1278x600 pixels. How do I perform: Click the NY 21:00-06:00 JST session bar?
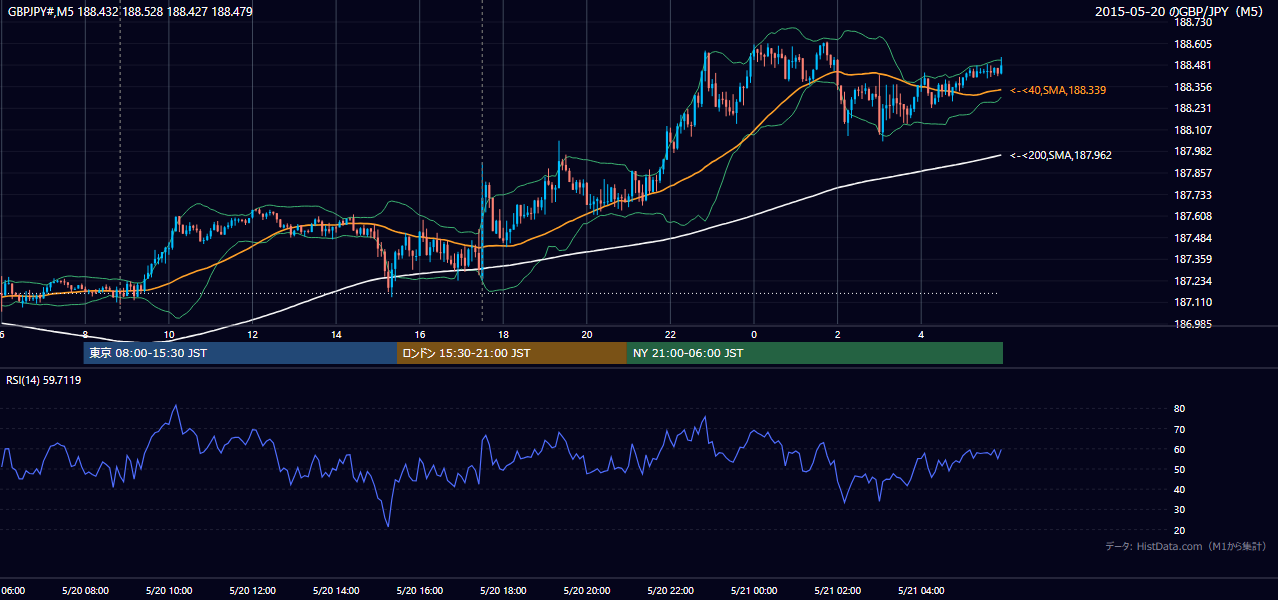point(815,353)
